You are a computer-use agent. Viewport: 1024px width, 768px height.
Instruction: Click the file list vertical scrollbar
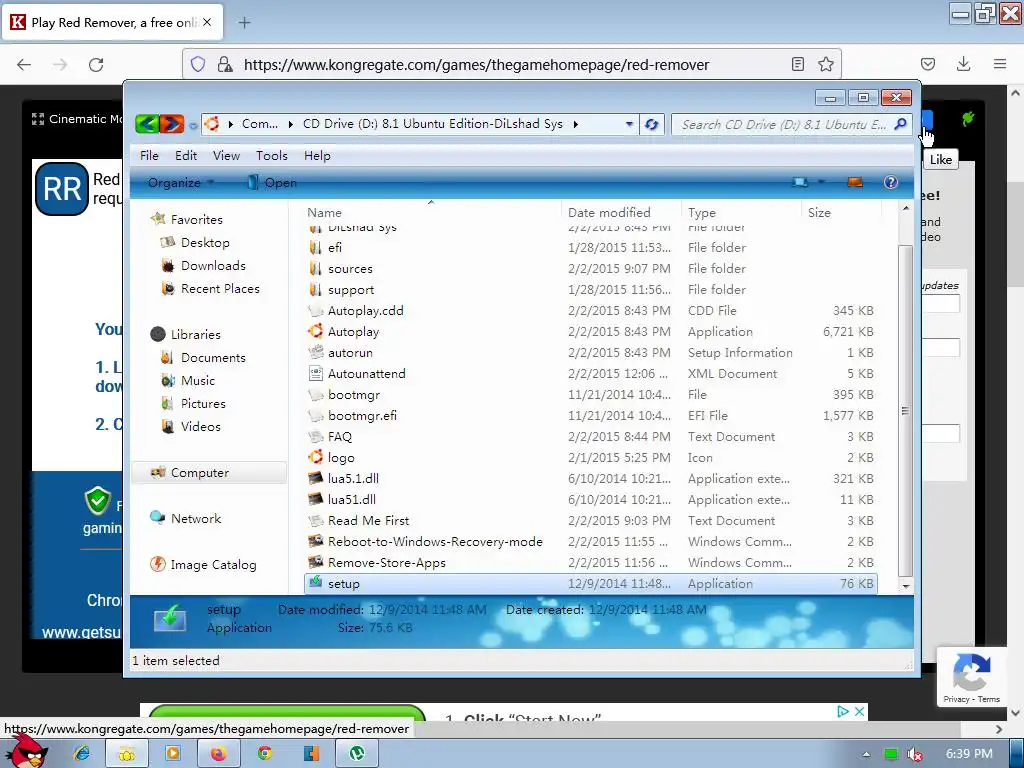coord(905,411)
